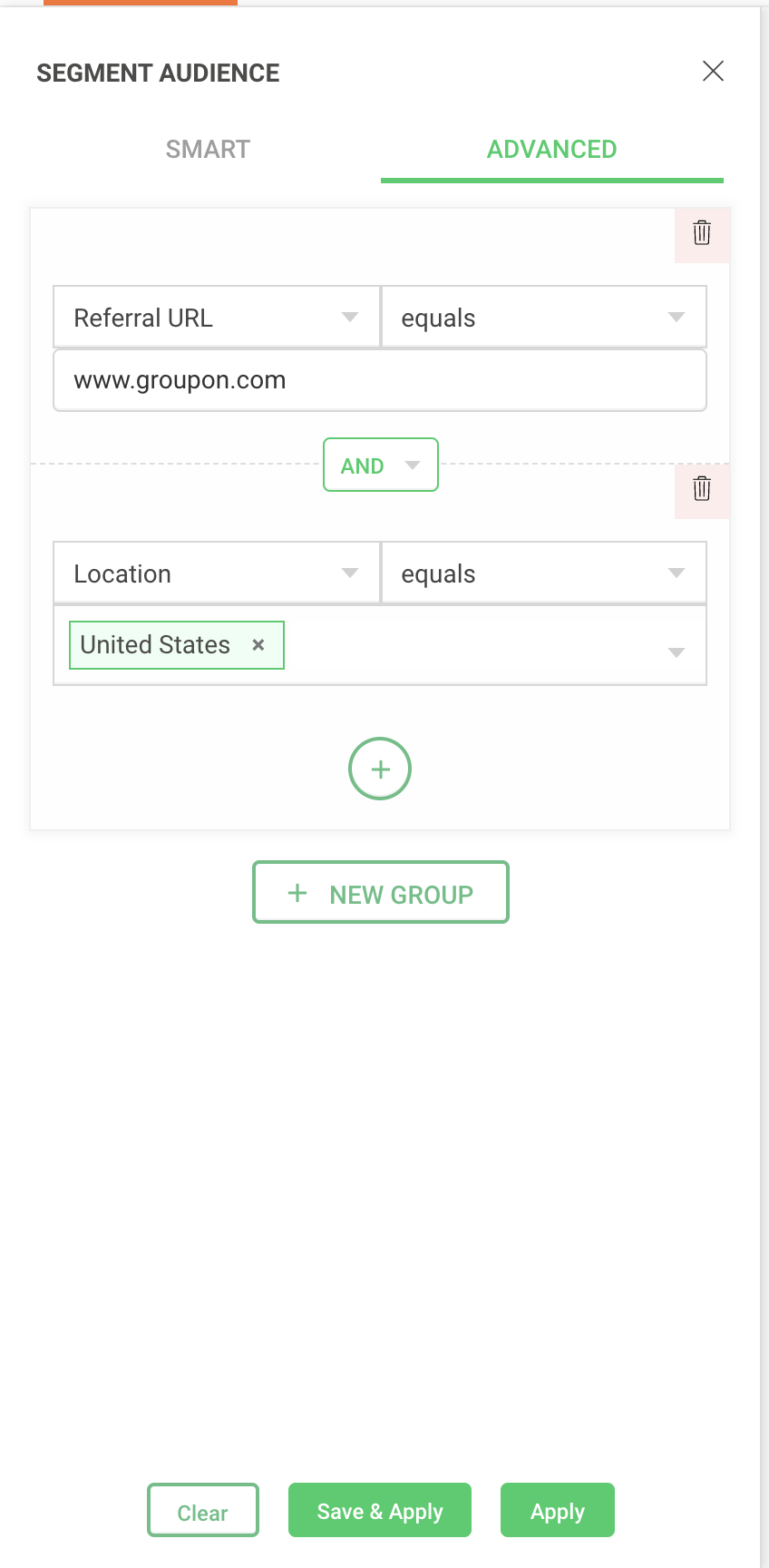Click the www.groupon.com text input
Image resolution: width=769 pixels, height=1568 pixels.
(x=380, y=380)
